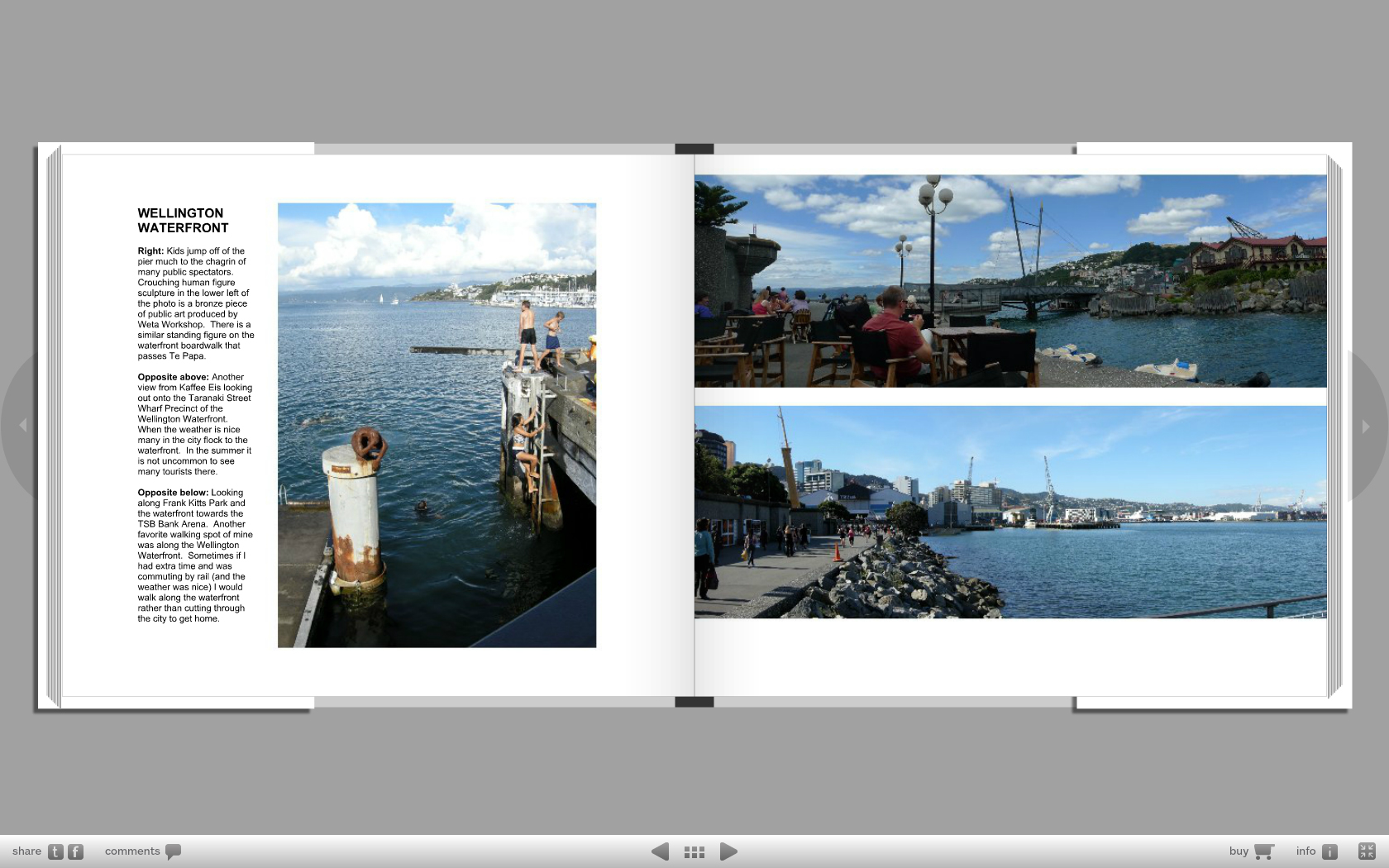Share the book via the Twitter icon

click(55, 851)
